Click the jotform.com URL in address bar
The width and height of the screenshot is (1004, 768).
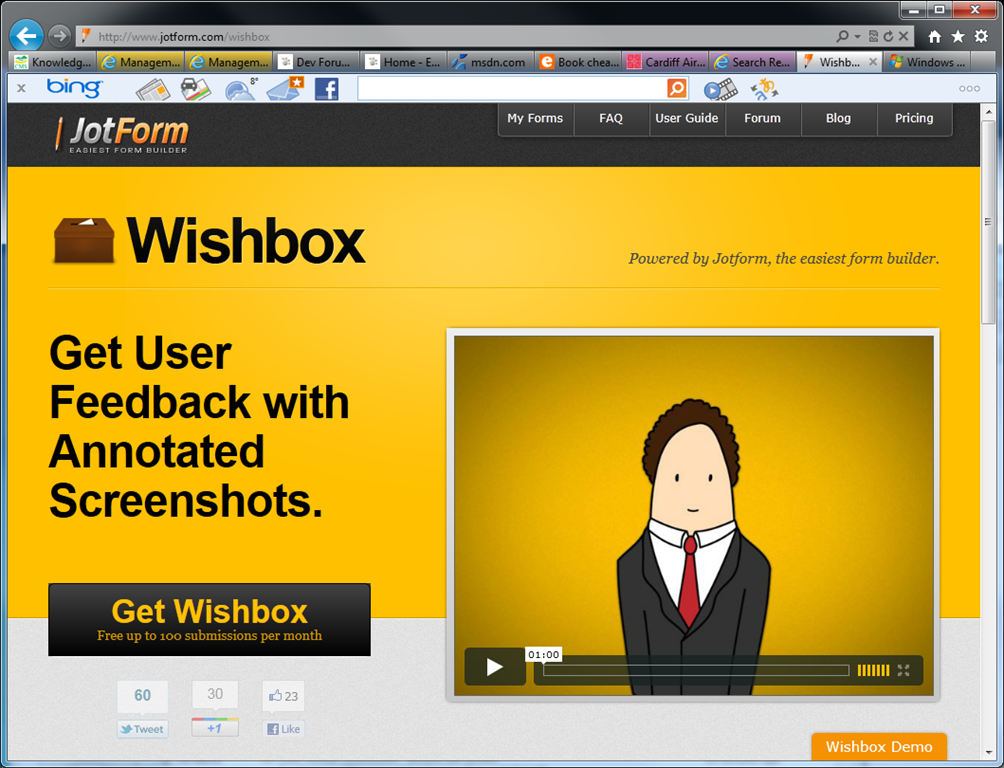184,37
